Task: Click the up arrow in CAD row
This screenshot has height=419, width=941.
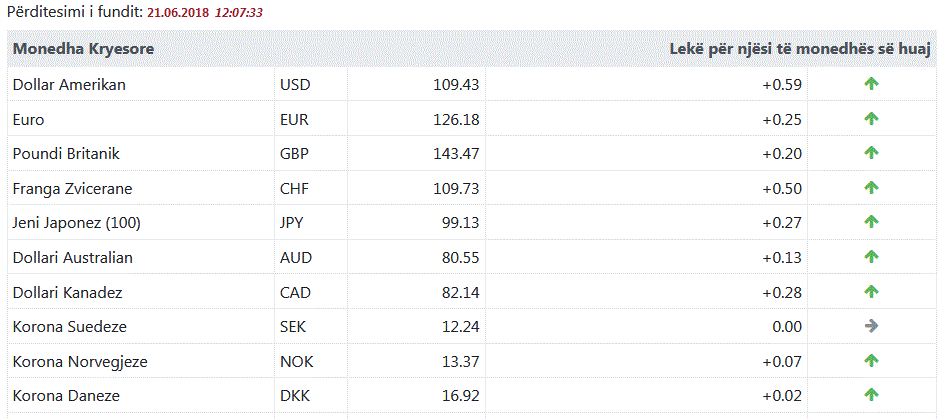Action: click(x=871, y=292)
